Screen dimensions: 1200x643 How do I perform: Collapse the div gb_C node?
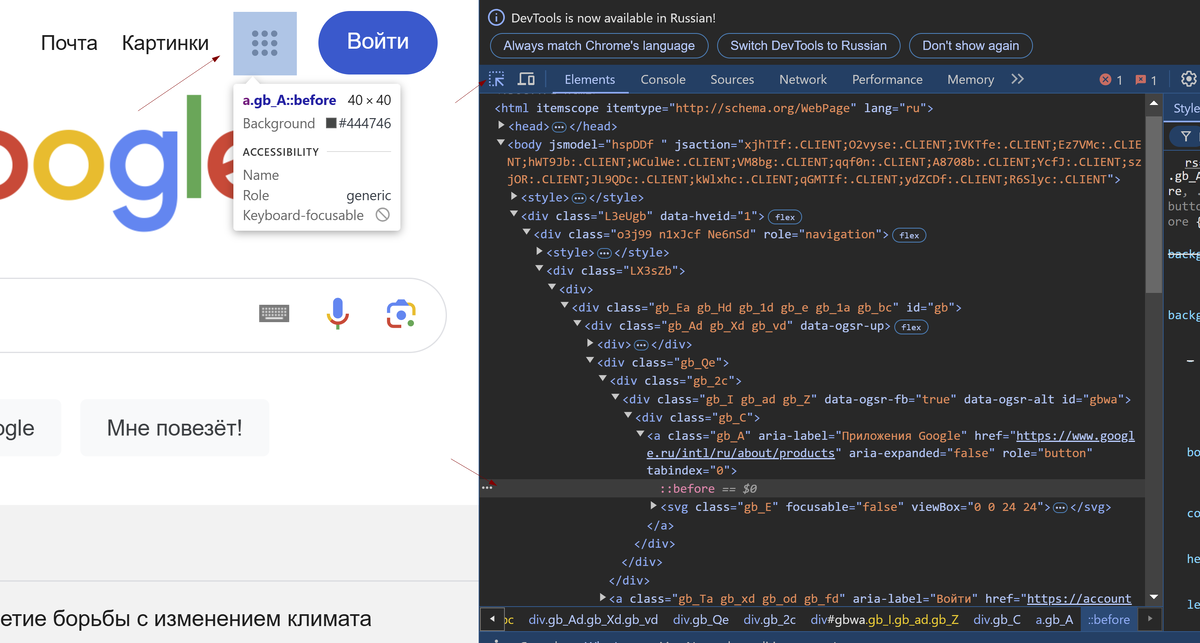(x=628, y=417)
